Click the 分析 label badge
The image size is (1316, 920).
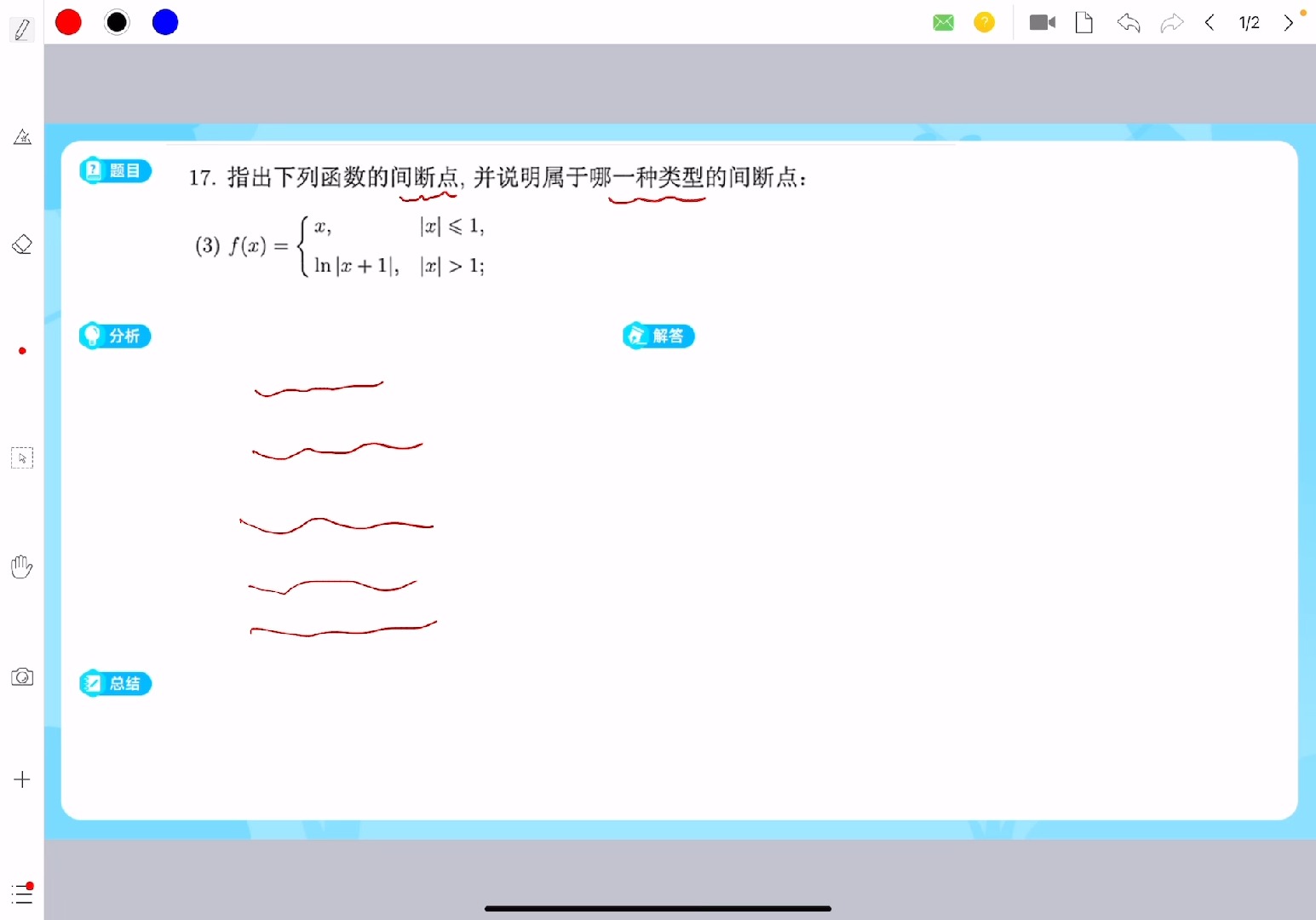[x=115, y=336]
